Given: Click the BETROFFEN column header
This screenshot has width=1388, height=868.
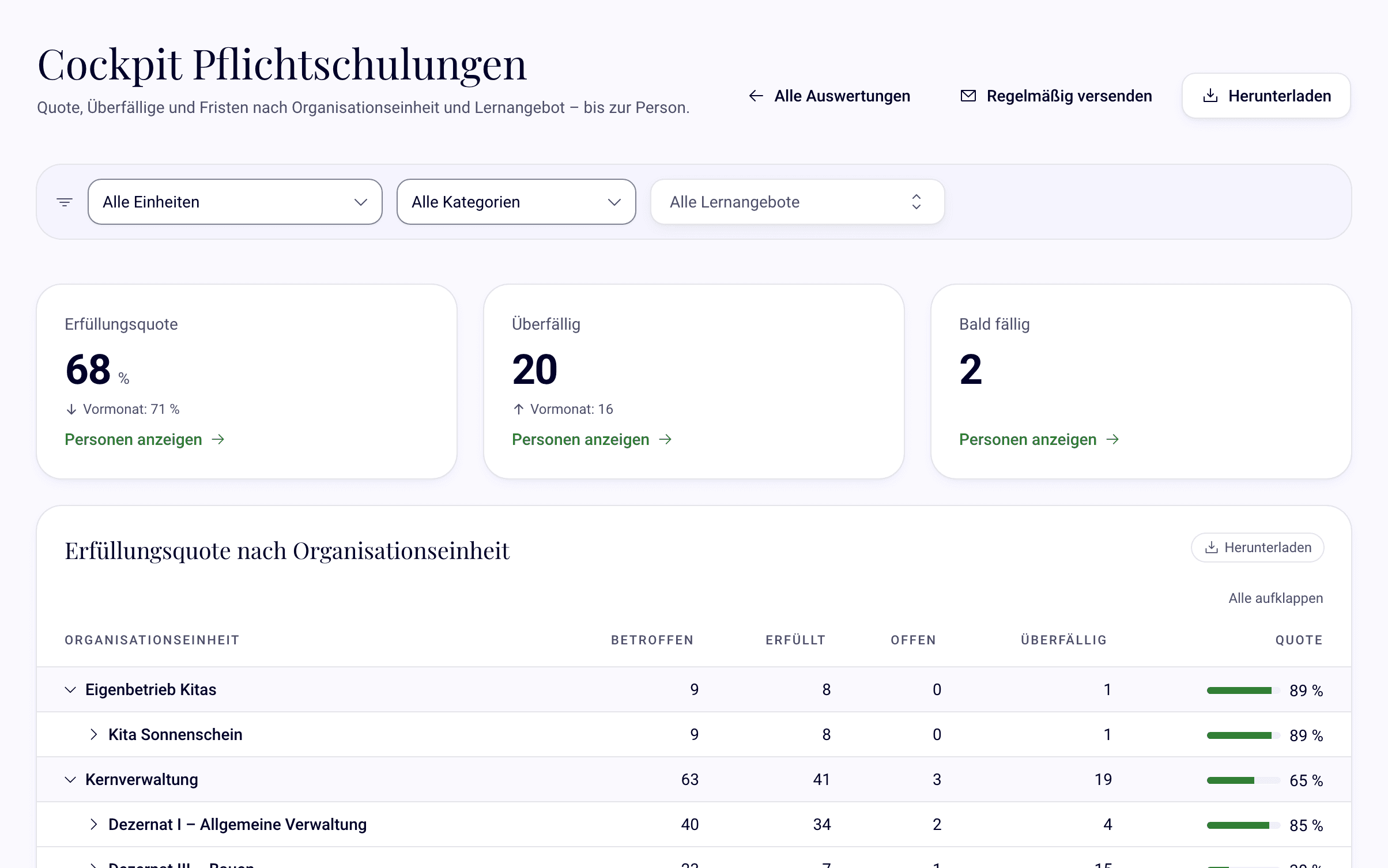Looking at the screenshot, I should pyautogui.click(x=652, y=640).
